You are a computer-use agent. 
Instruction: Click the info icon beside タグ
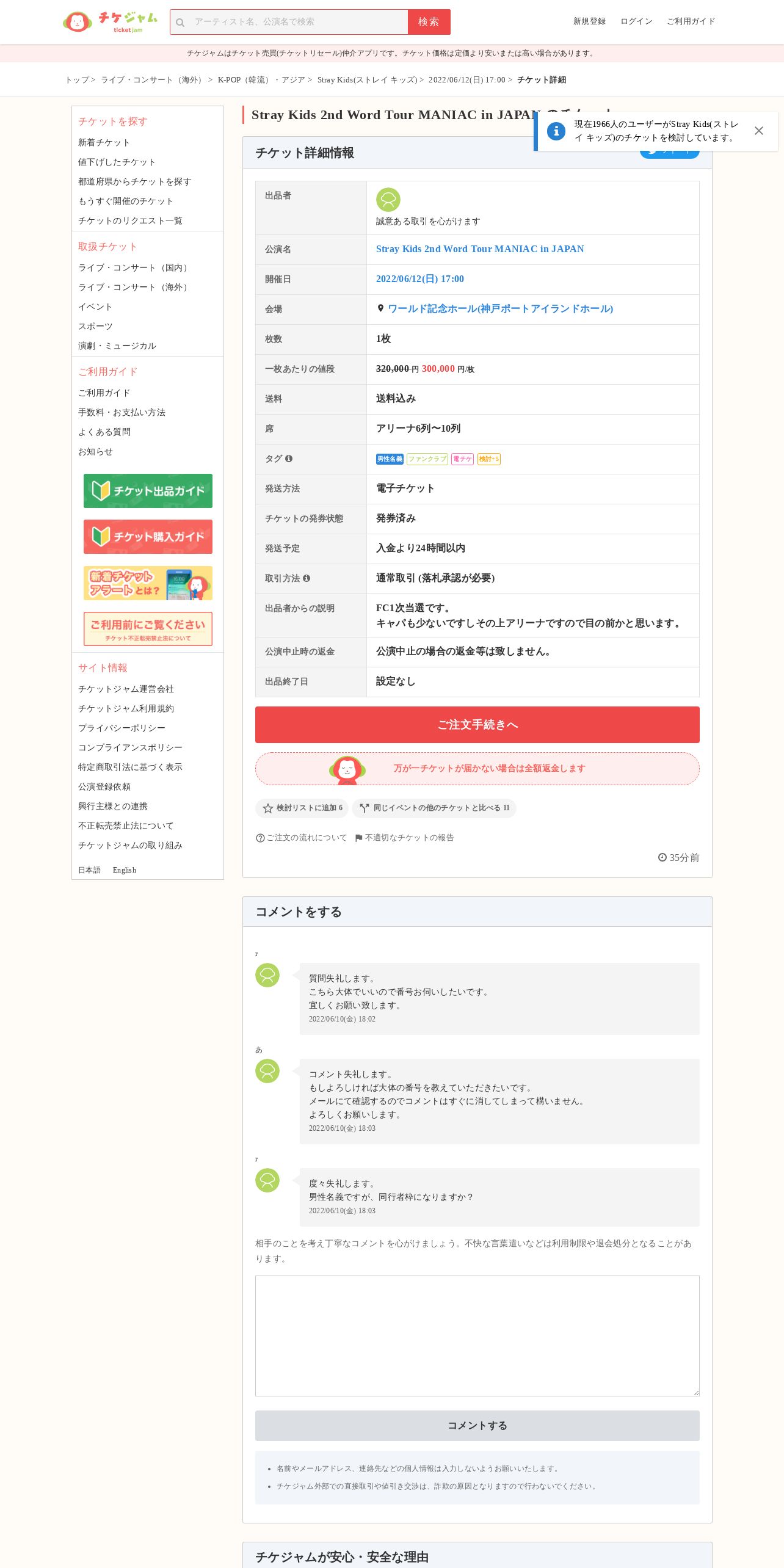pyautogui.click(x=289, y=459)
